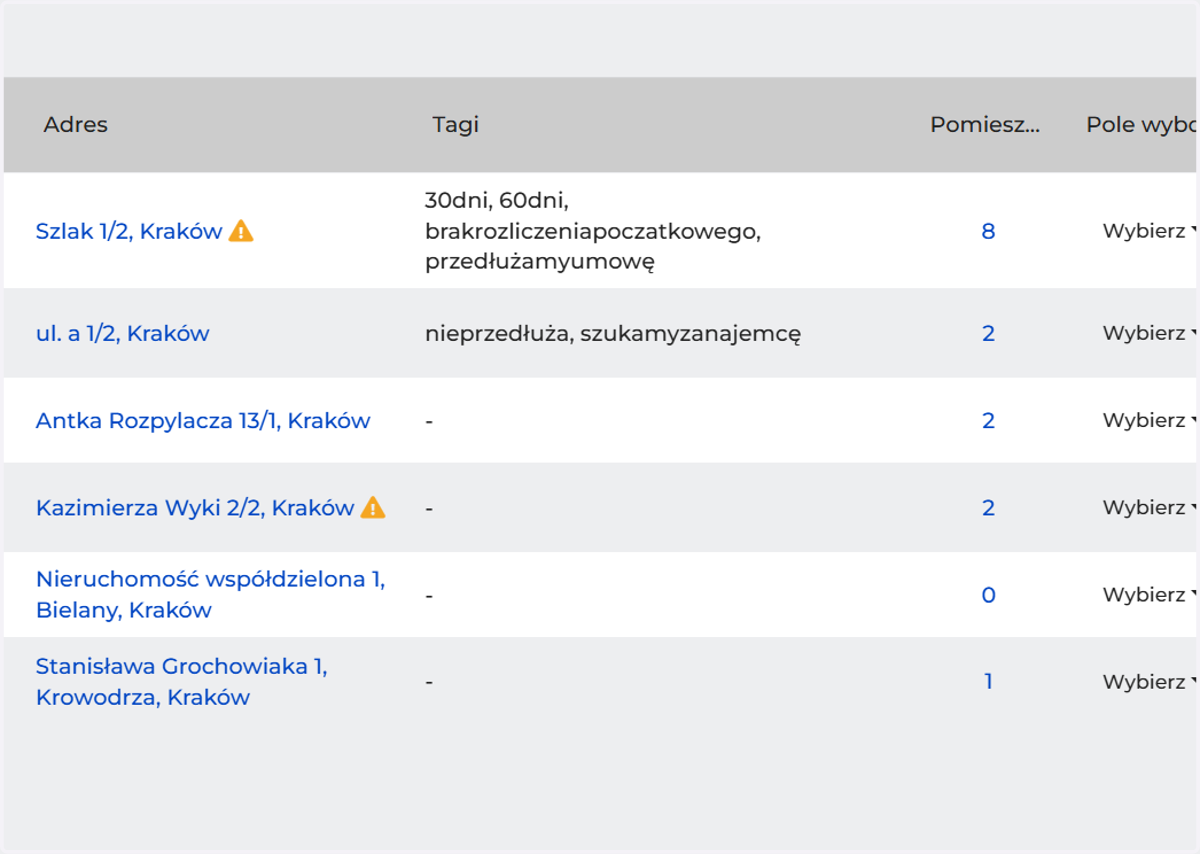The width and height of the screenshot is (1200, 854).
Task: Click room count 2 for Antka Rozpylacza 13/1
Action: tap(988, 420)
